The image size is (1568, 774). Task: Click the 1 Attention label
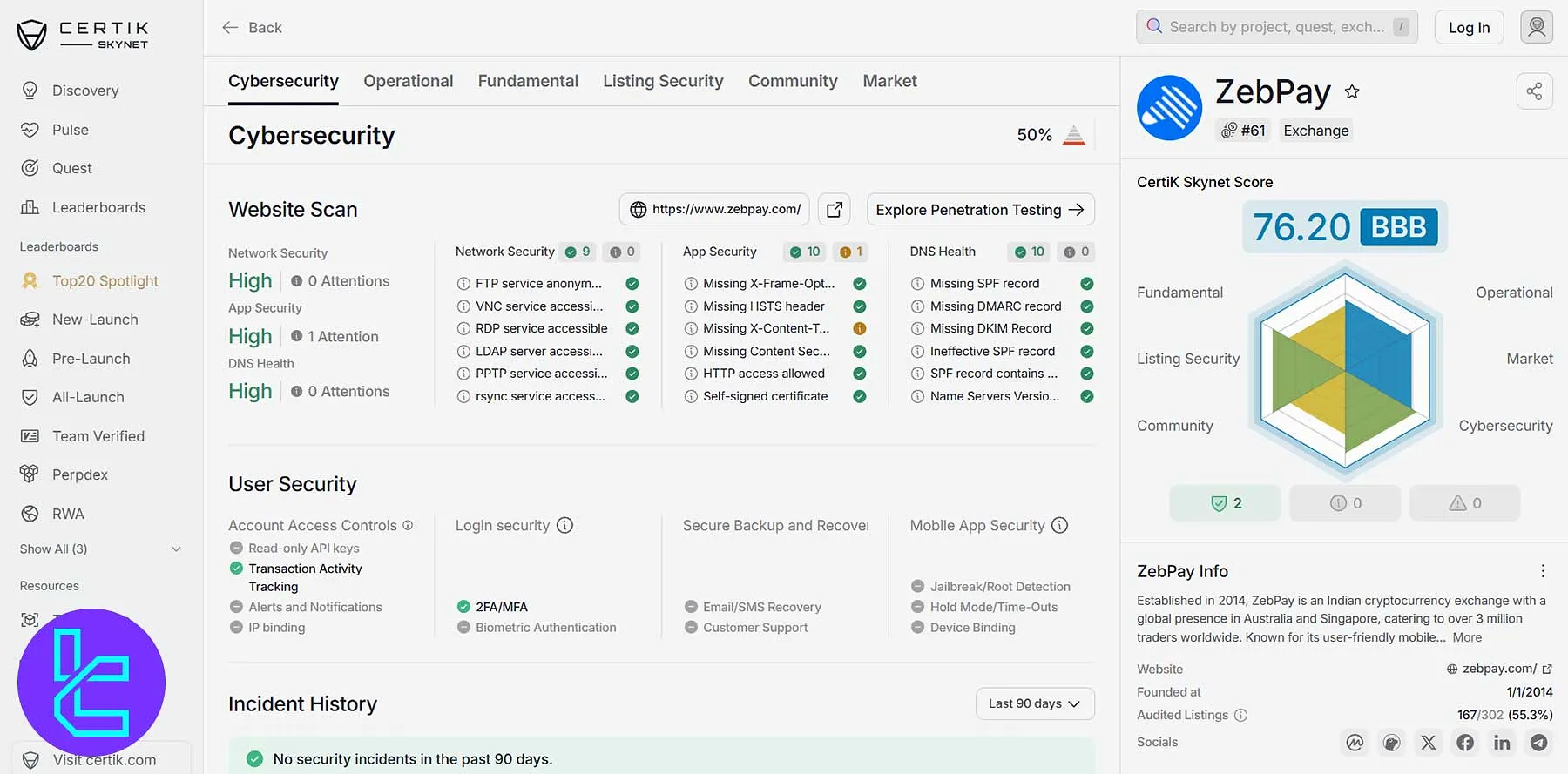coord(335,336)
